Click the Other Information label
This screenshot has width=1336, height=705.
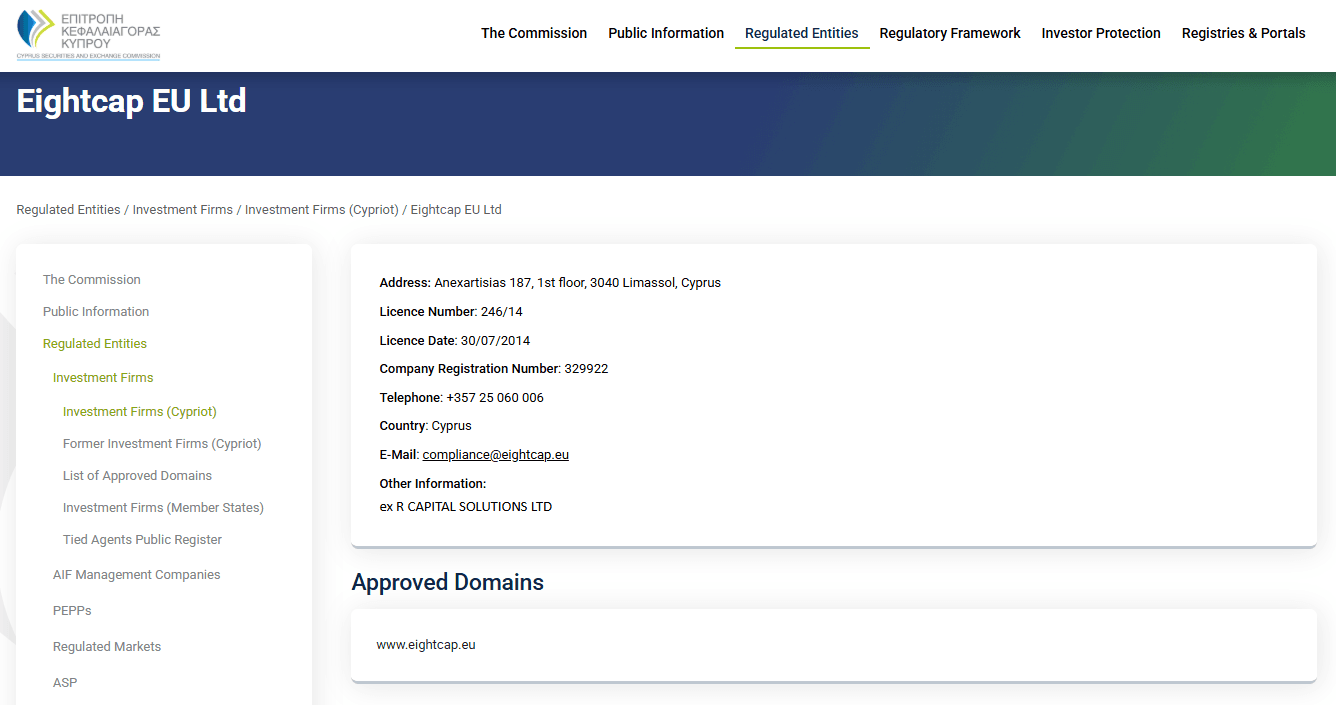tap(433, 484)
